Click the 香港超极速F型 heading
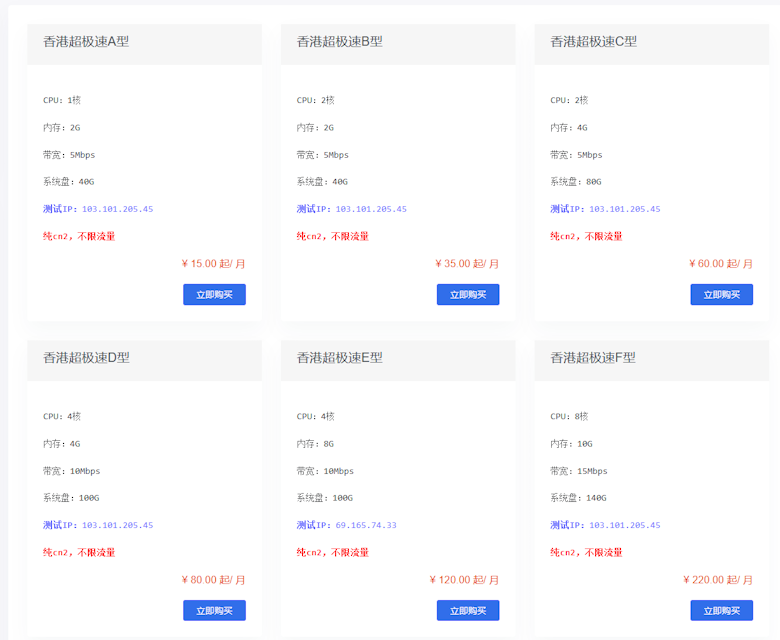This screenshot has height=640, width=780. (592, 358)
